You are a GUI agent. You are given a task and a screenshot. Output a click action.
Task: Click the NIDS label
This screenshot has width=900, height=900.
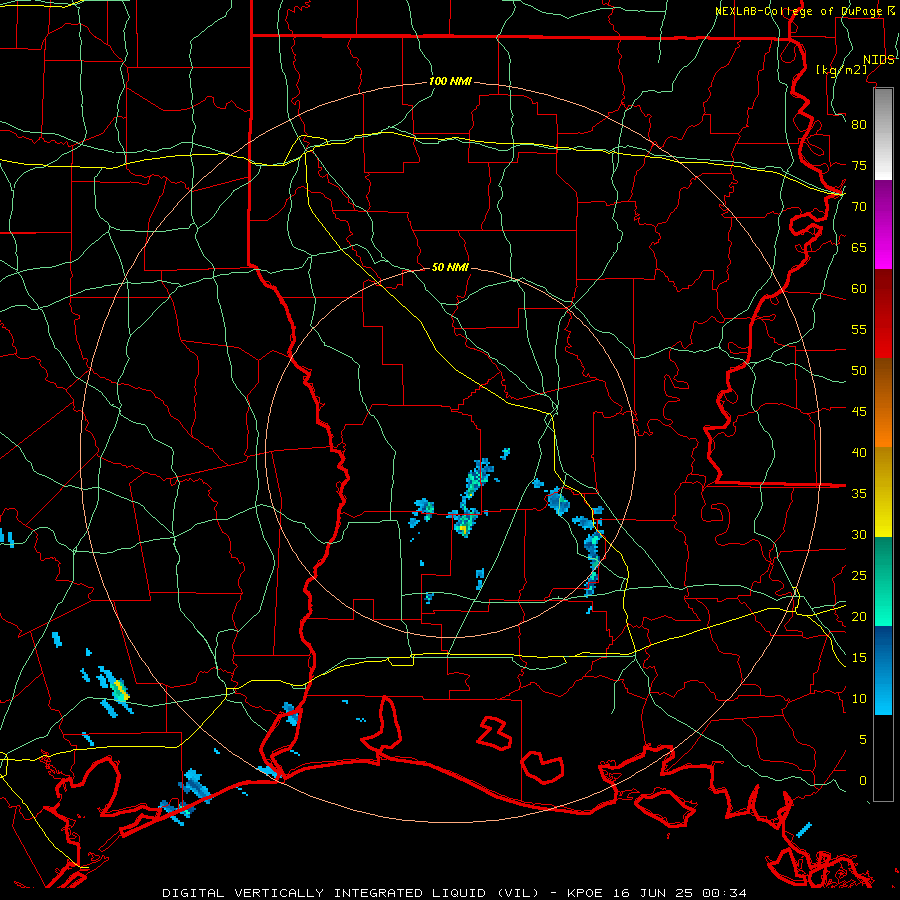(878, 60)
